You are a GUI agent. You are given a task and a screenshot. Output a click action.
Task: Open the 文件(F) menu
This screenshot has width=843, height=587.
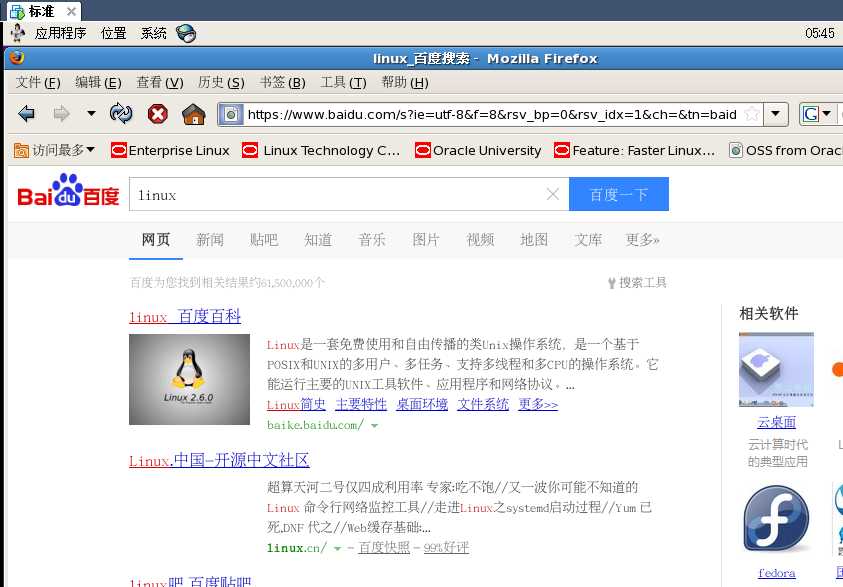point(38,82)
